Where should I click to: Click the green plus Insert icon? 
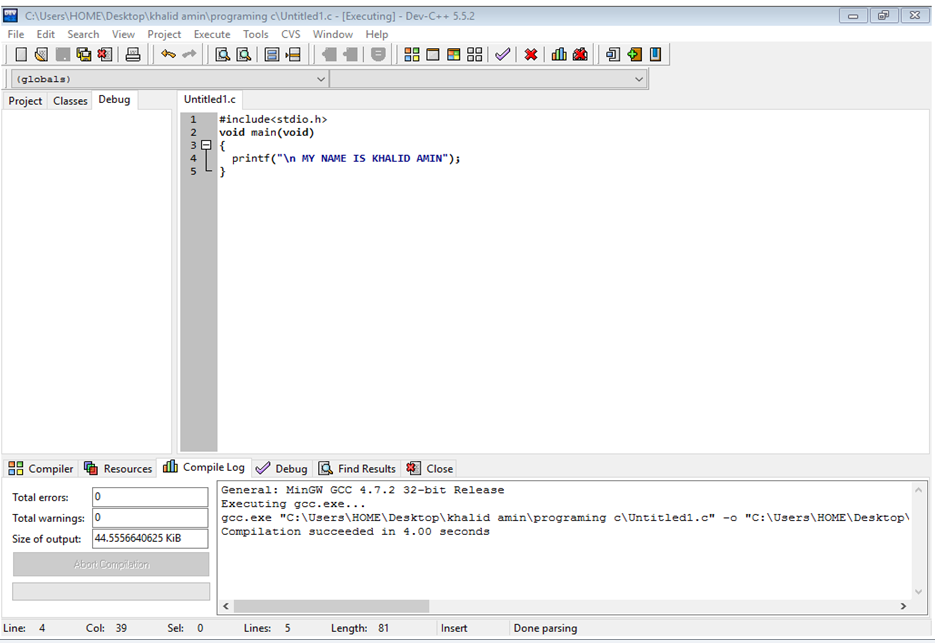click(x=634, y=55)
